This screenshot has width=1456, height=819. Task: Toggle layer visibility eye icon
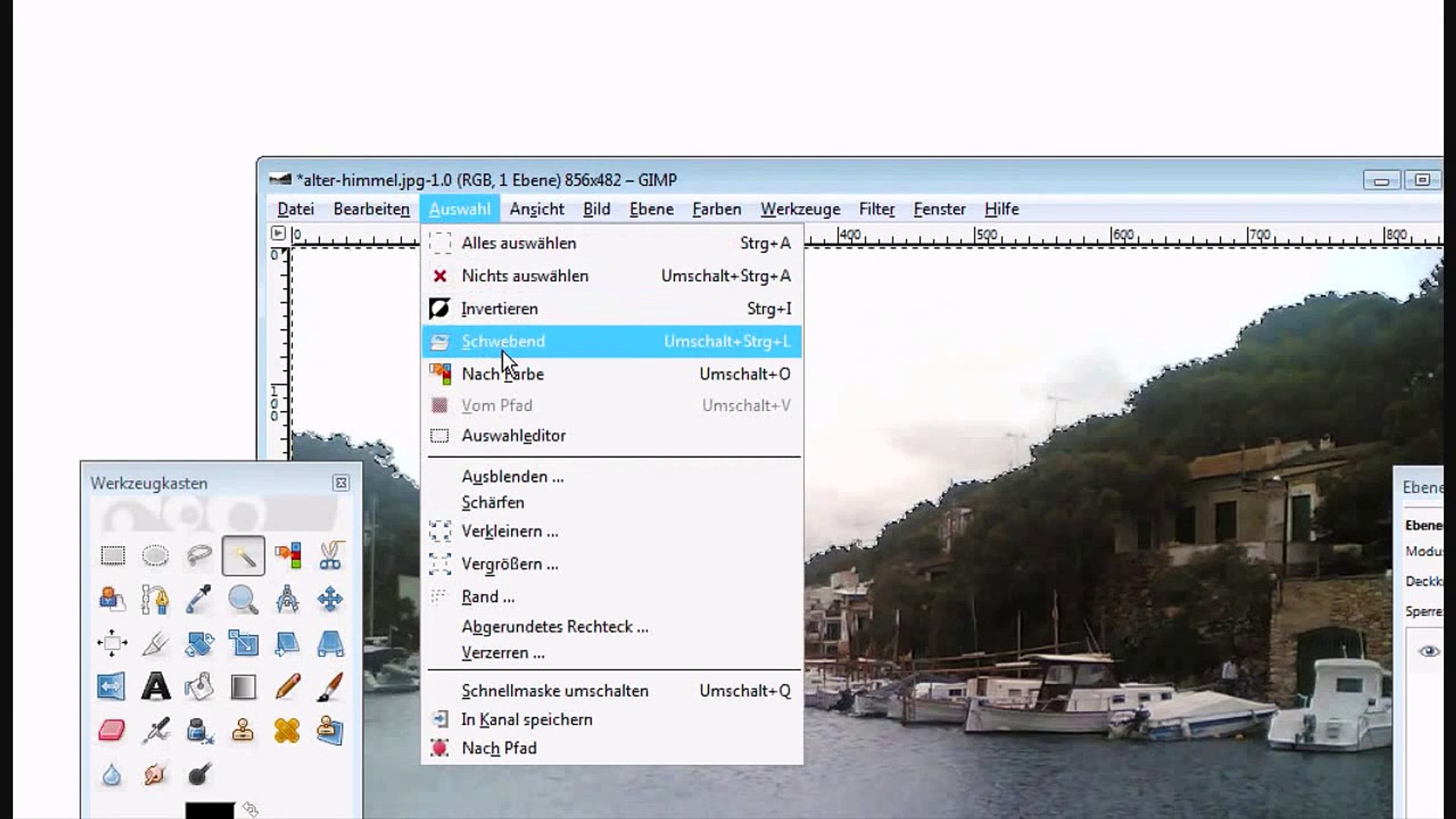(x=1429, y=651)
